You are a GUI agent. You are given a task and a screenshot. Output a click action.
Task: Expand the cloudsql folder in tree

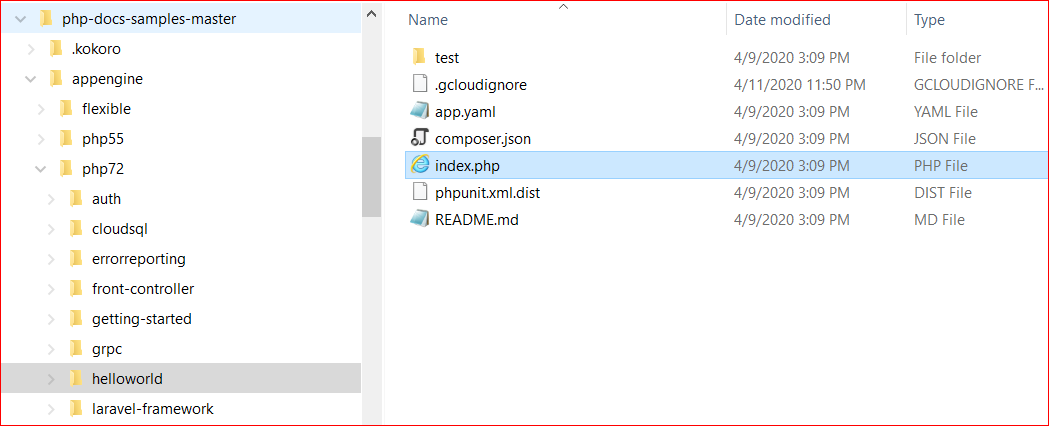[x=51, y=229]
